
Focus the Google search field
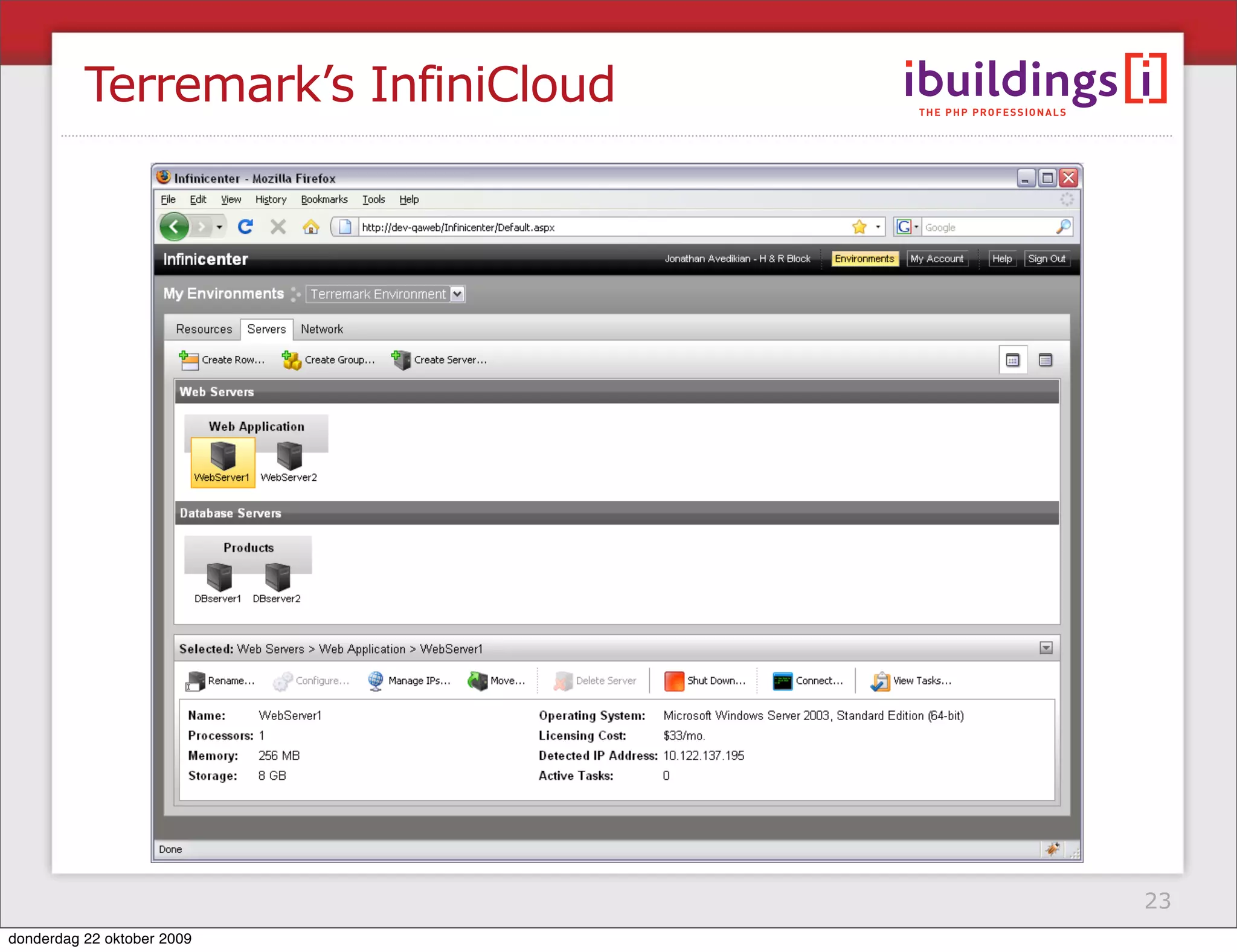(x=988, y=227)
